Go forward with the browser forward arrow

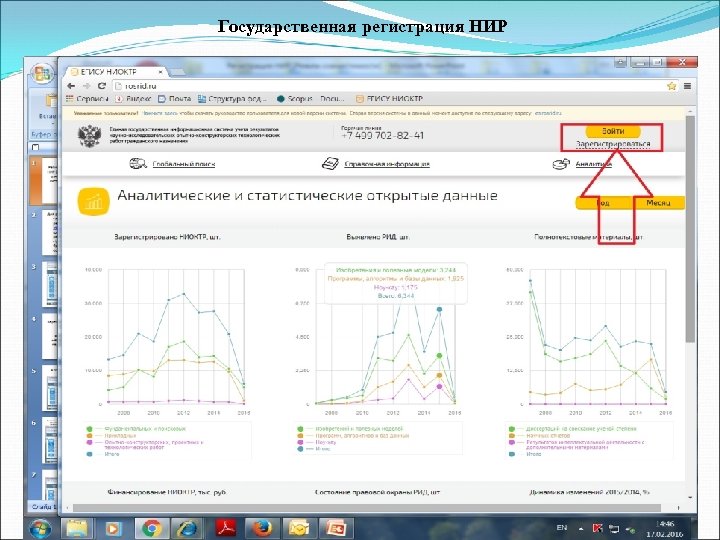tap(86, 86)
